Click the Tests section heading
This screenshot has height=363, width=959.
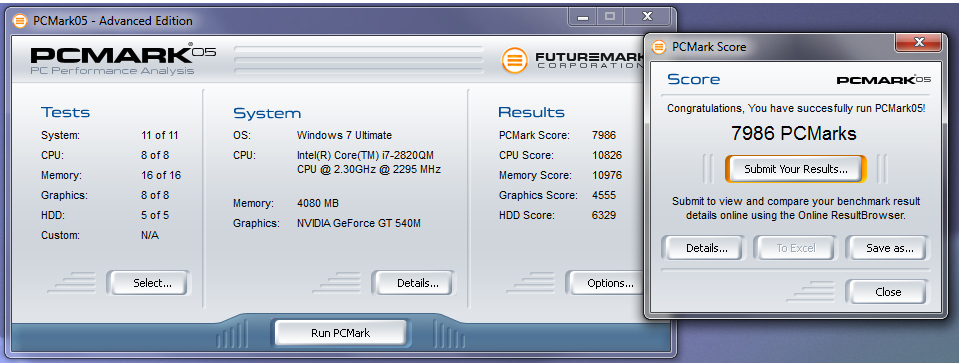click(x=65, y=112)
